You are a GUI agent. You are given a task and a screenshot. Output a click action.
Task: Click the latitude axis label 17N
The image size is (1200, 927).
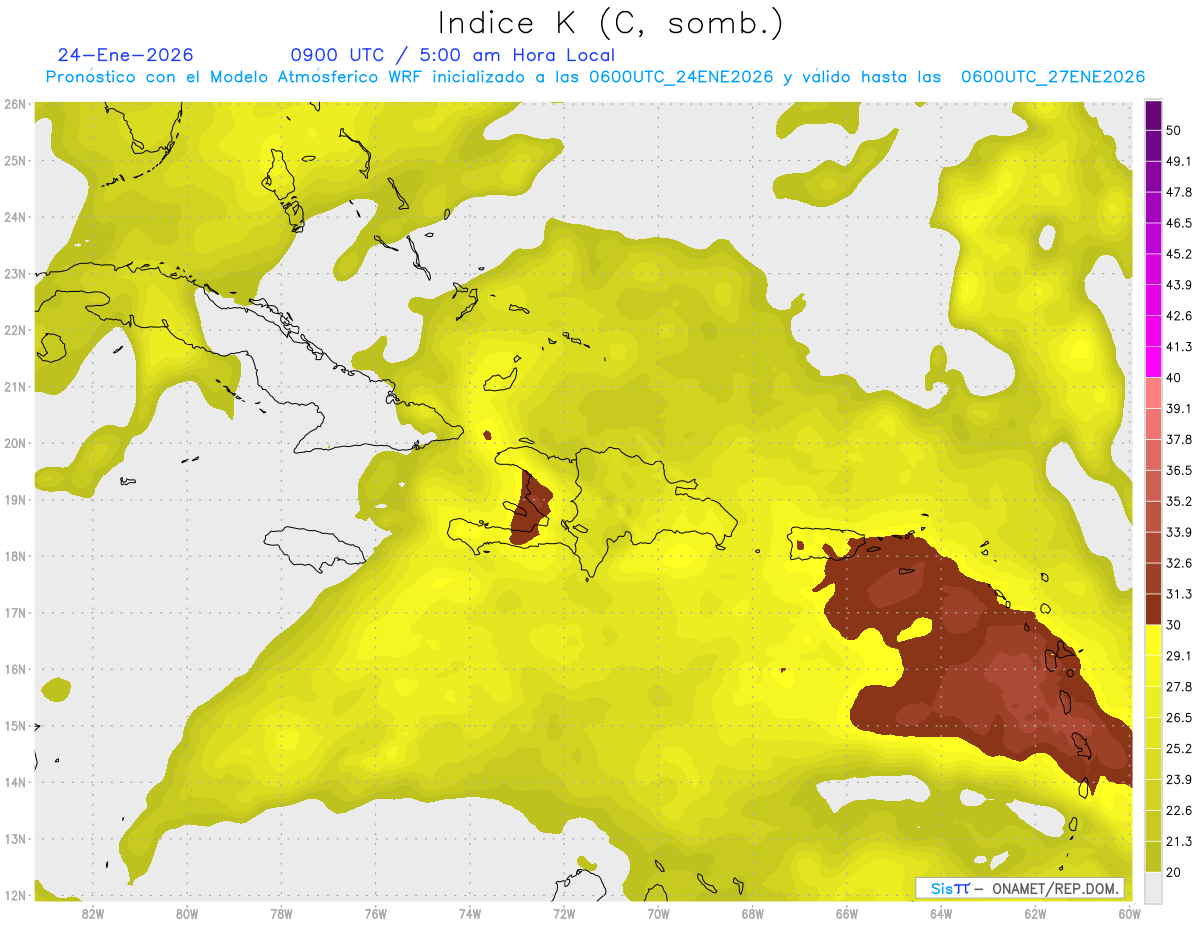pyautogui.click(x=15, y=612)
